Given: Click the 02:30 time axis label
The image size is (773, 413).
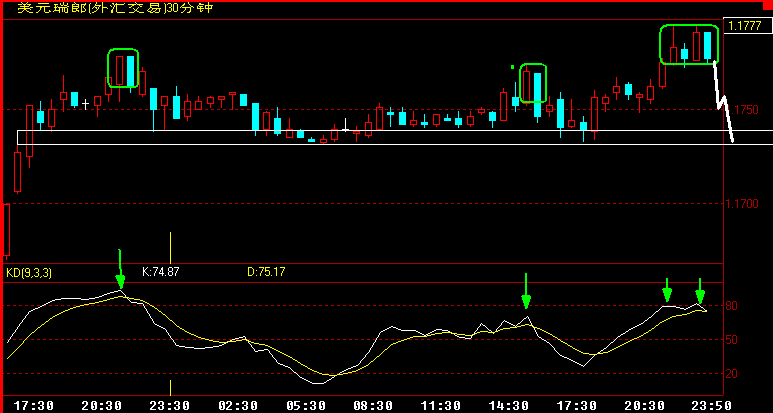Looking at the screenshot, I should coord(239,406).
